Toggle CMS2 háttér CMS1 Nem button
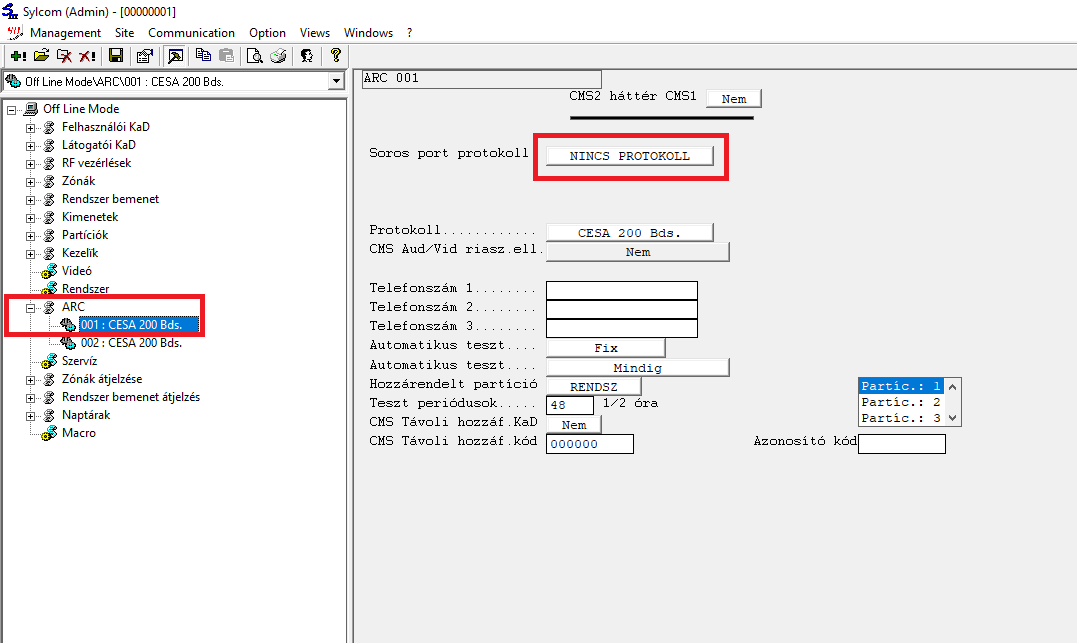This screenshot has height=643, width=1077. coord(733,99)
